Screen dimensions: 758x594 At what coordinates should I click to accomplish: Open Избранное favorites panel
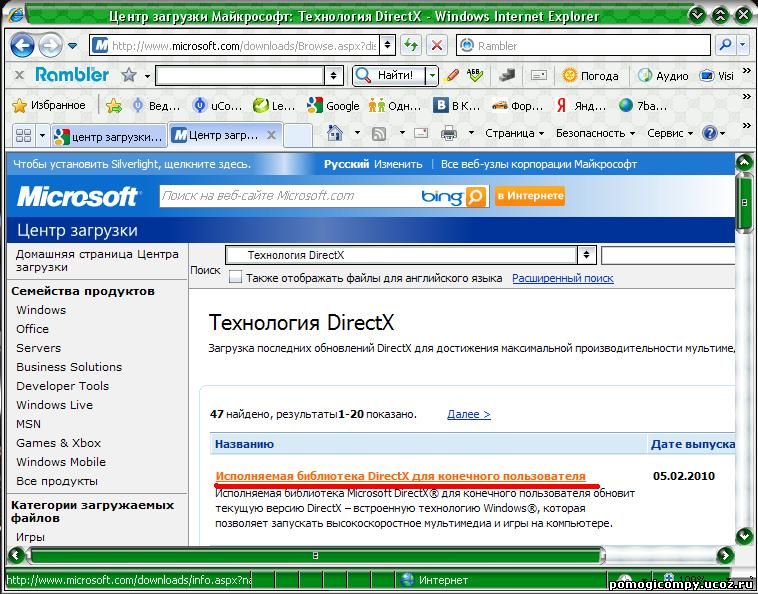(49, 105)
